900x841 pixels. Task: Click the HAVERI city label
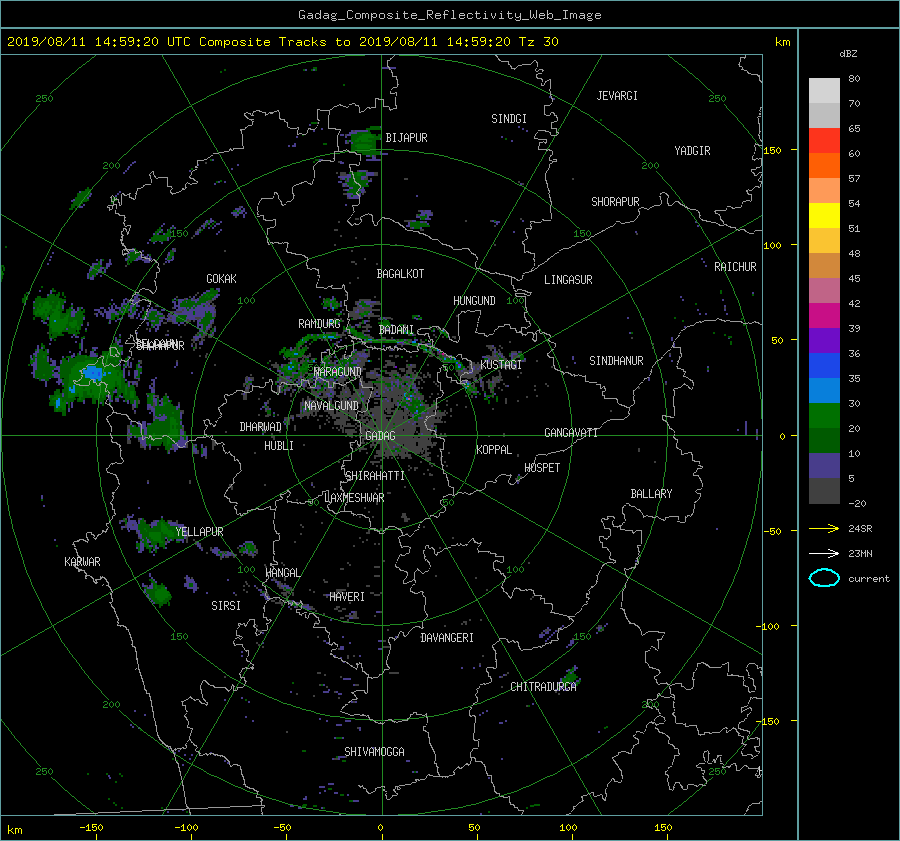click(x=347, y=597)
